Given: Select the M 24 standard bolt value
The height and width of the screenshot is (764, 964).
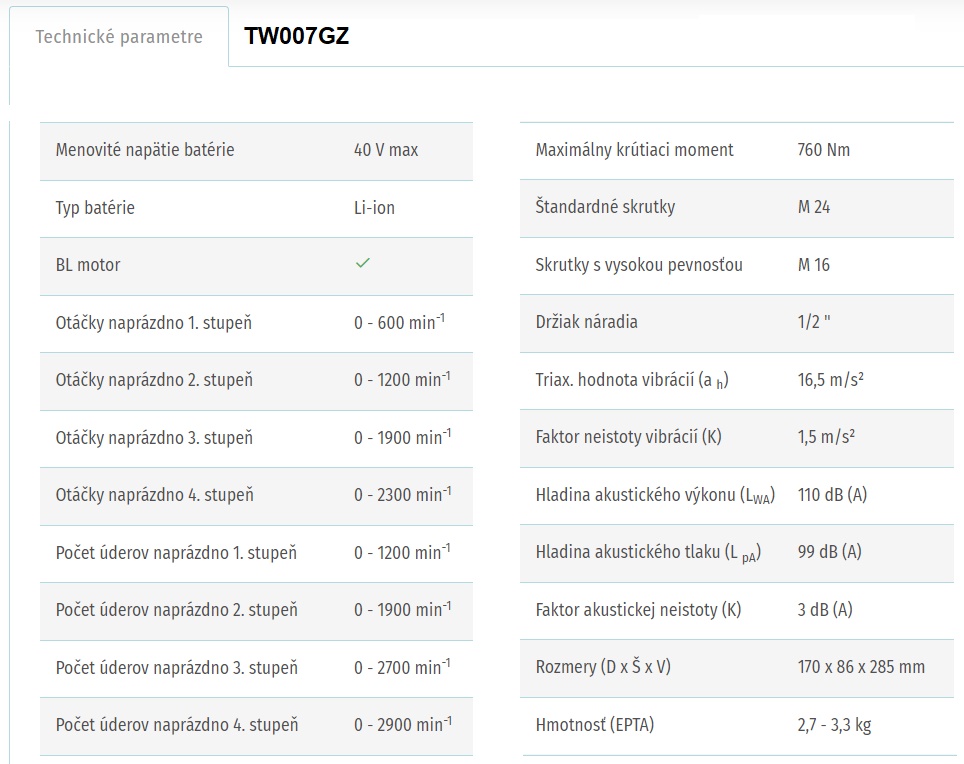Looking at the screenshot, I should pyautogui.click(x=813, y=207).
